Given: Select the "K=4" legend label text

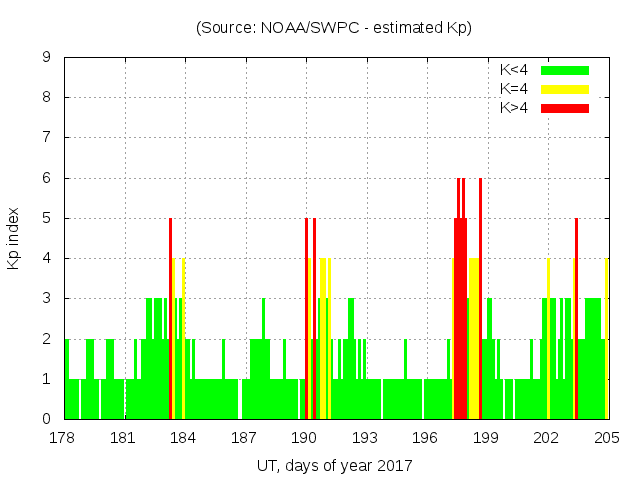Looking at the screenshot, I should pyautogui.click(x=514, y=89).
